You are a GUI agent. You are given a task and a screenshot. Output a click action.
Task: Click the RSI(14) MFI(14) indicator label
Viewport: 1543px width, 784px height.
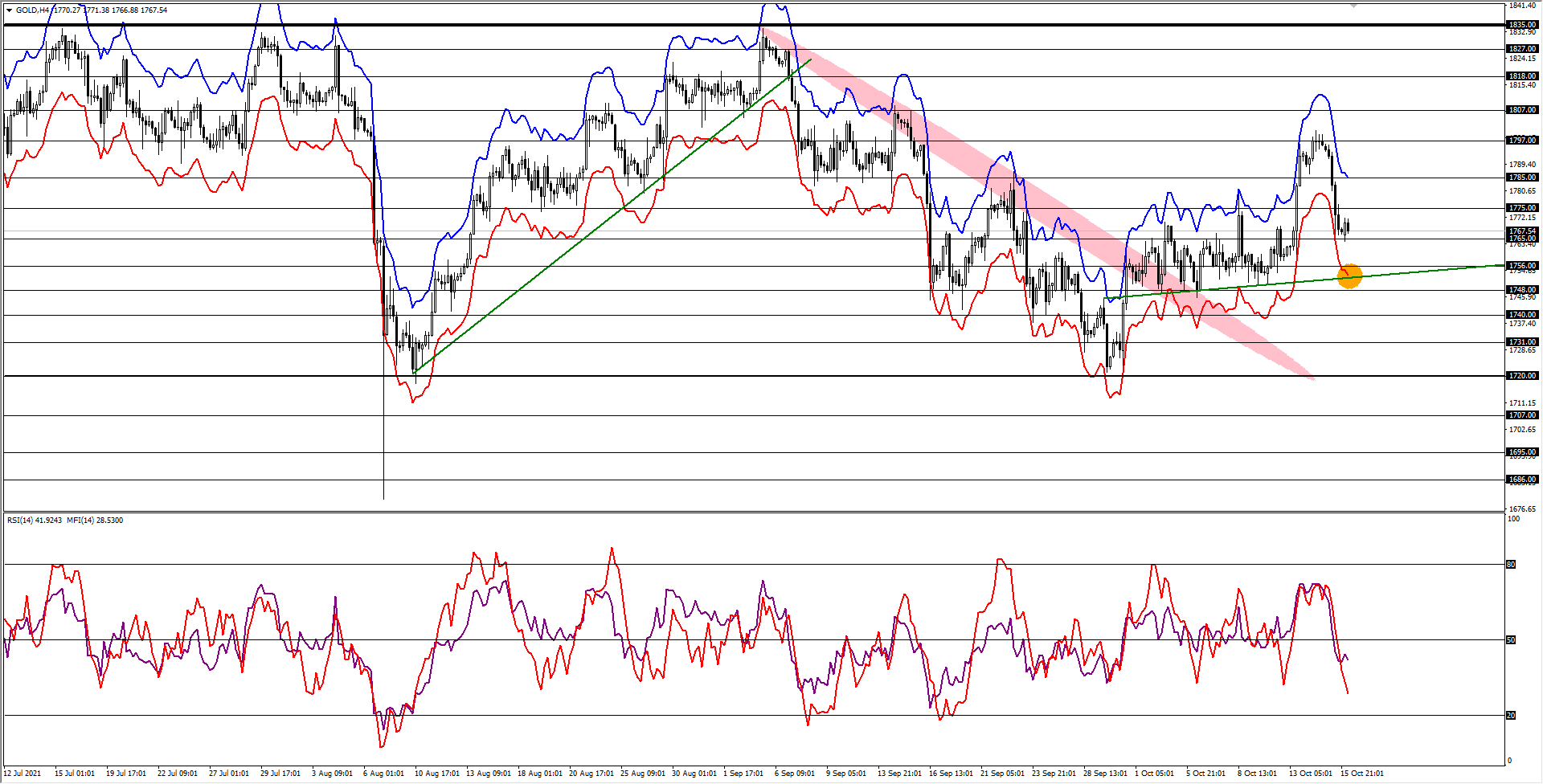pyautogui.click(x=65, y=521)
